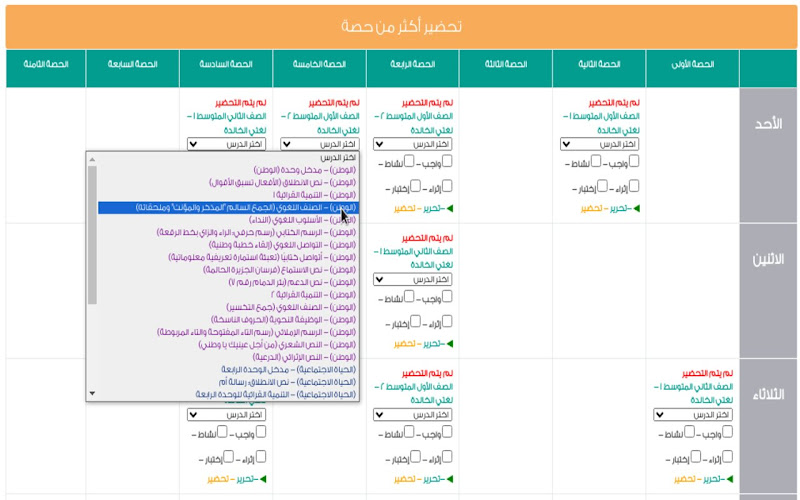
Task: Open تحرير link in Sunday fourth period
Action: [x=432, y=208]
